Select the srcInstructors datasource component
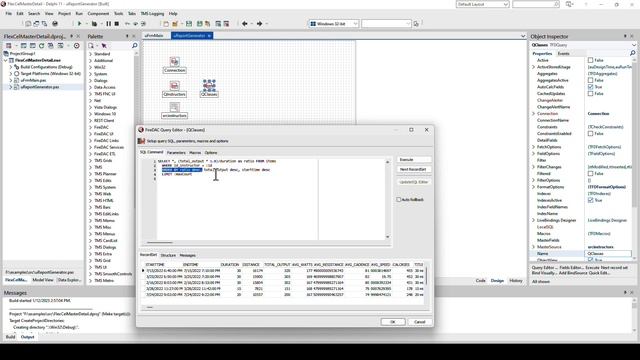 point(174,110)
